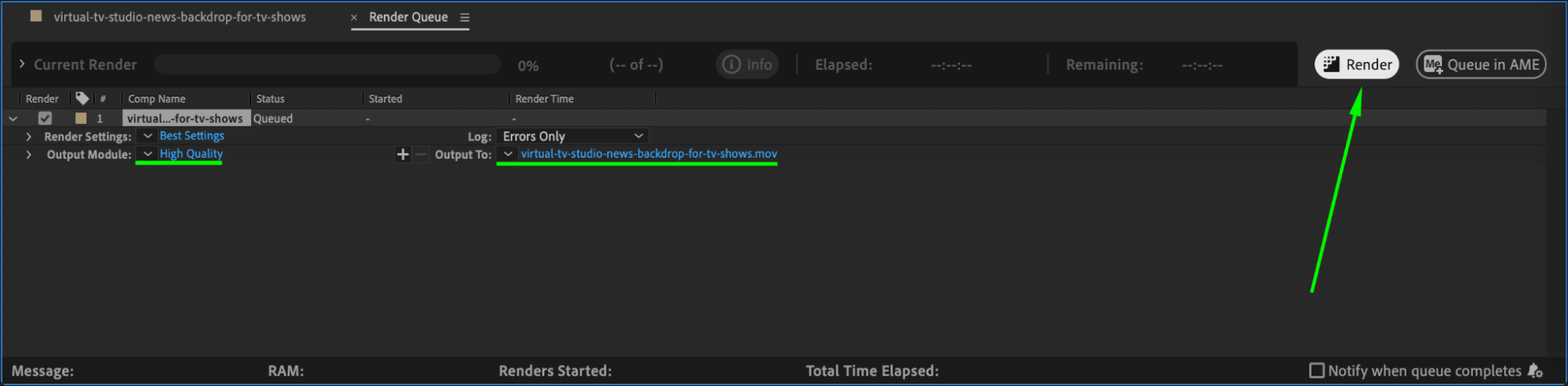Switch to virtual-tv-studio-news-backdrop composition tab
This screenshot has width=1568, height=386.
coord(180,16)
